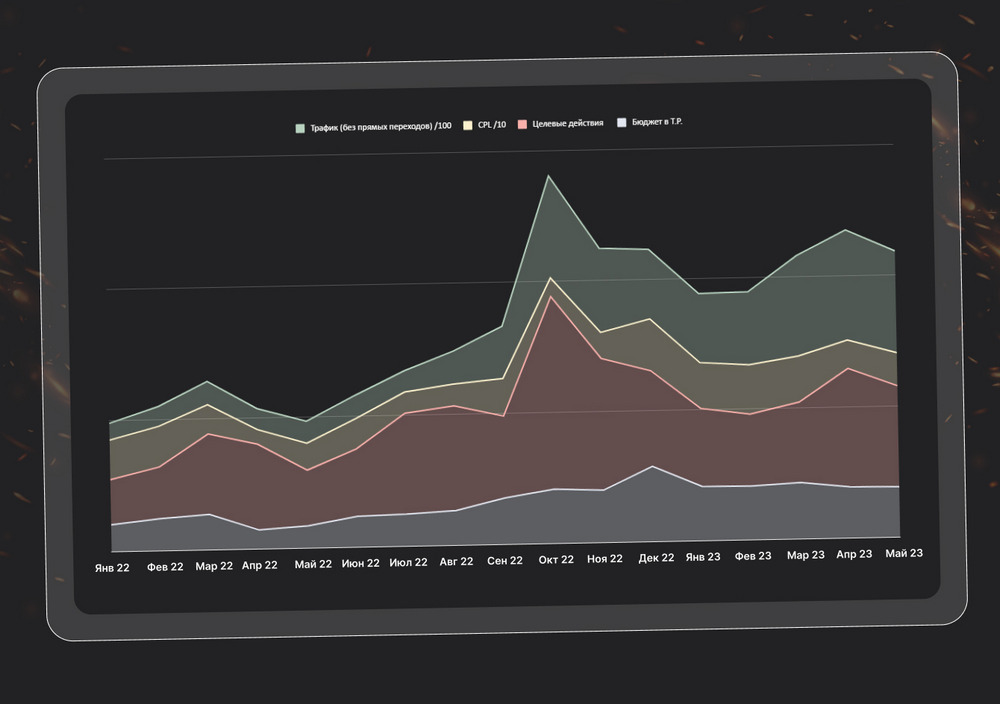The width and height of the screenshot is (1000, 704).
Task: Select the Мар 23 axis label
Action: (x=805, y=555)
